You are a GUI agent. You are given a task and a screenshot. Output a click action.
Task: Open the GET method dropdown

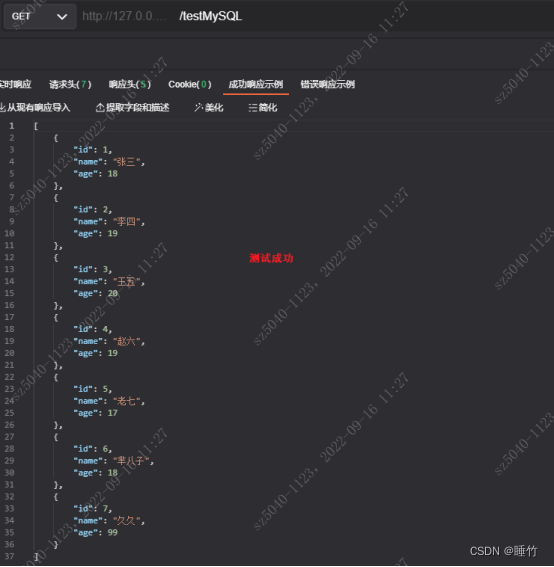point(39,16)
